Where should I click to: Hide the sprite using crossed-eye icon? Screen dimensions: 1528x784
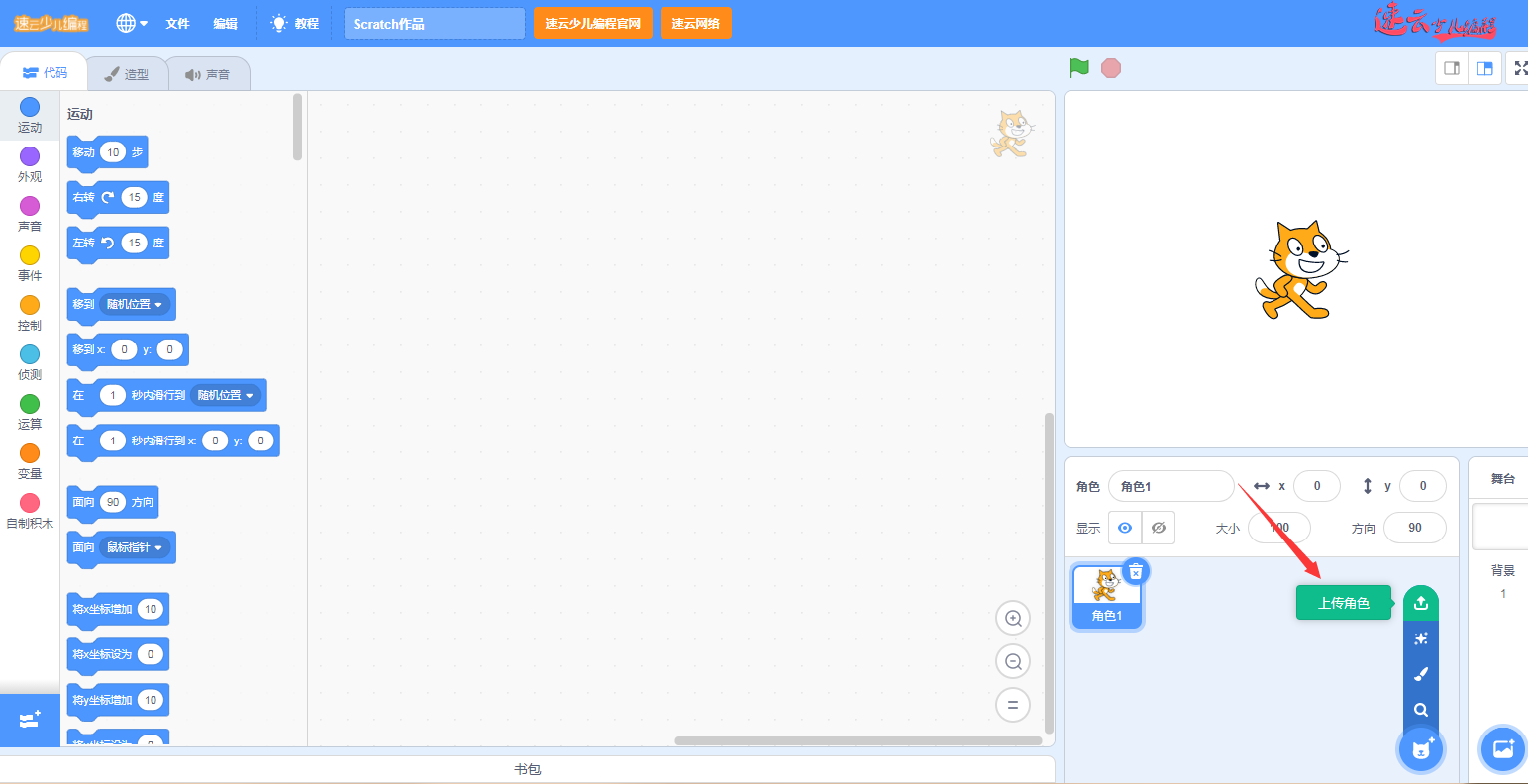(1159, 528)
